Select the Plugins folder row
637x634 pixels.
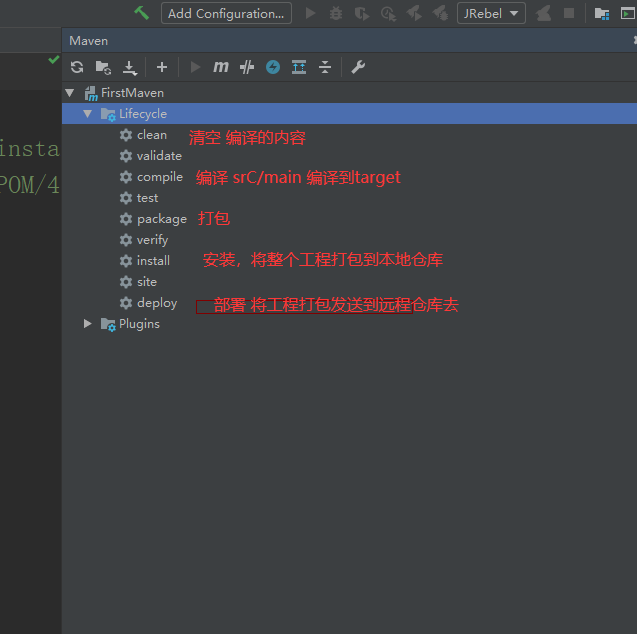[x=349, y=324]
